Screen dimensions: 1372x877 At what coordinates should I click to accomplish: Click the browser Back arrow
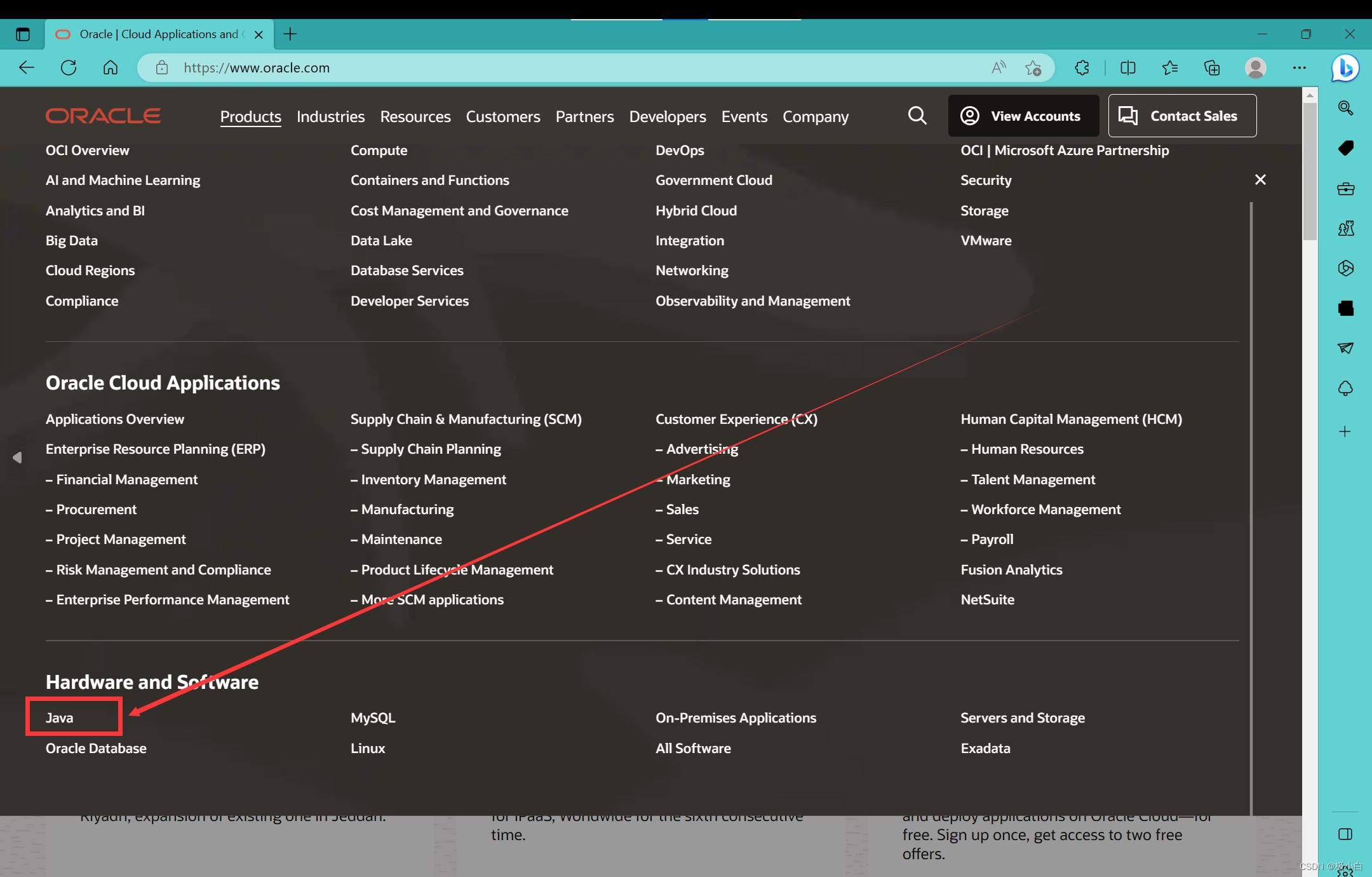click(x=27, y=67)
